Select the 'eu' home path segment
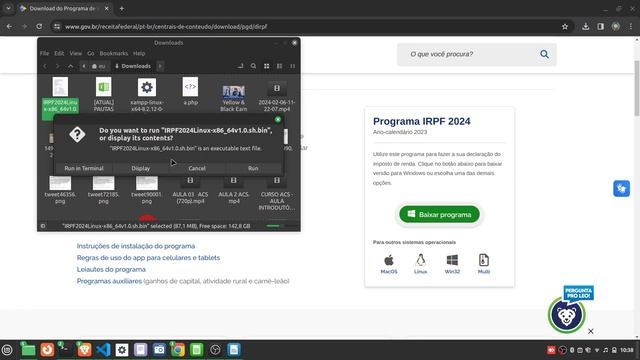640x360 pixels. (99, 66)
